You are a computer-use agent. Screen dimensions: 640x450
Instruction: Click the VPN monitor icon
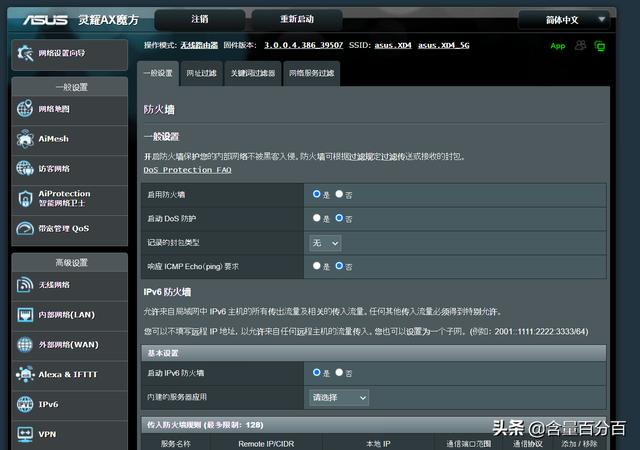point(25,434)
